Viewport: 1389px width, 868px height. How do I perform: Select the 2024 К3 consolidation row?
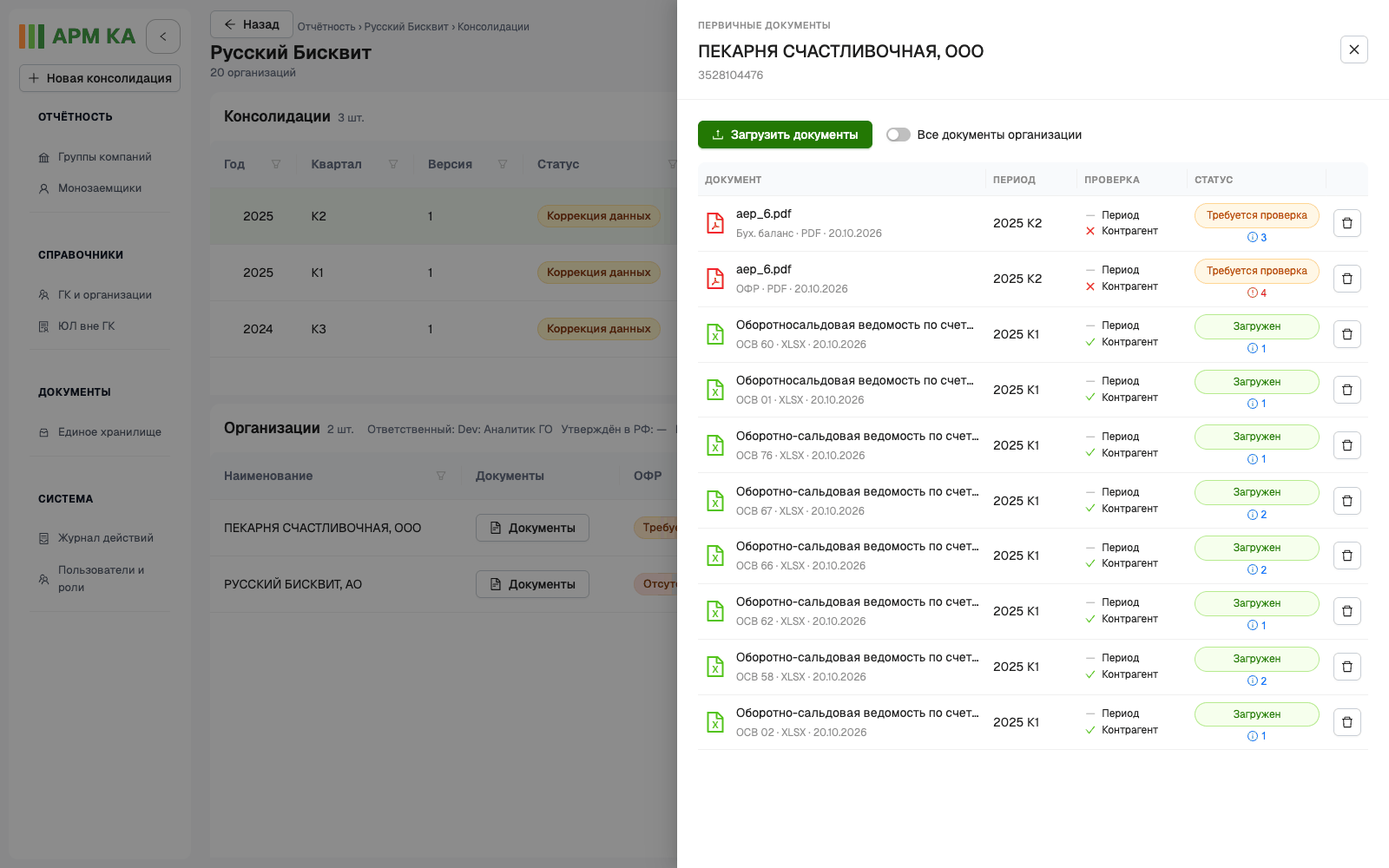(x=444, y=329)
